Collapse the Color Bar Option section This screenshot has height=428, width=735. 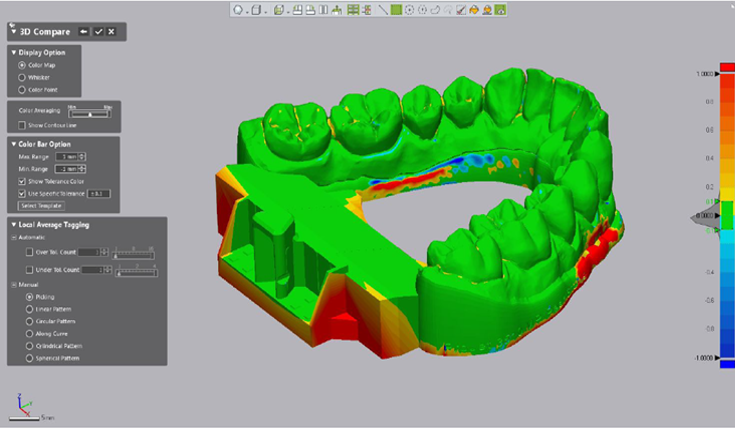click(13, 144)
